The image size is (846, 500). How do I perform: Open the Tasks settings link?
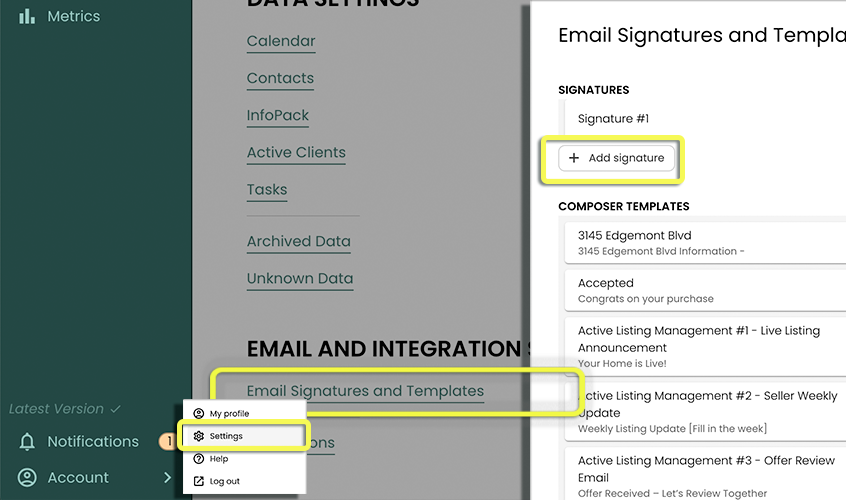click(x=267, y=189)
